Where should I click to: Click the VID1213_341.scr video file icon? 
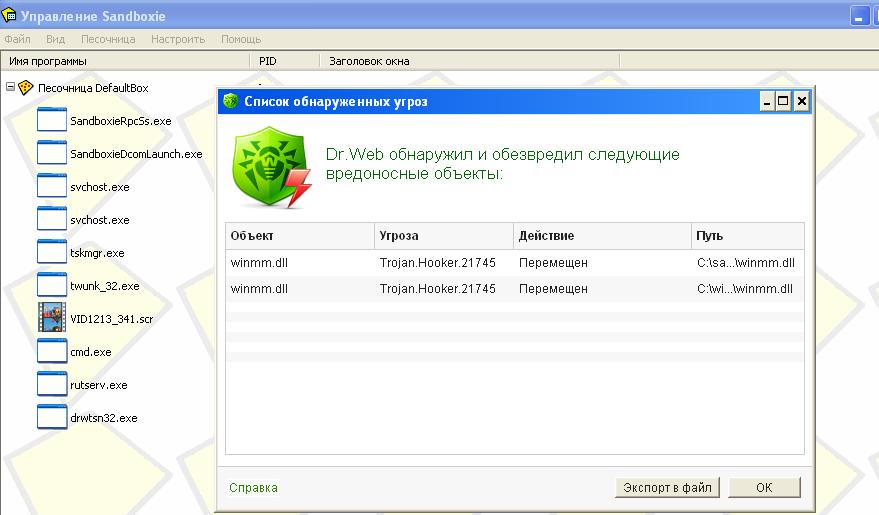51,318
